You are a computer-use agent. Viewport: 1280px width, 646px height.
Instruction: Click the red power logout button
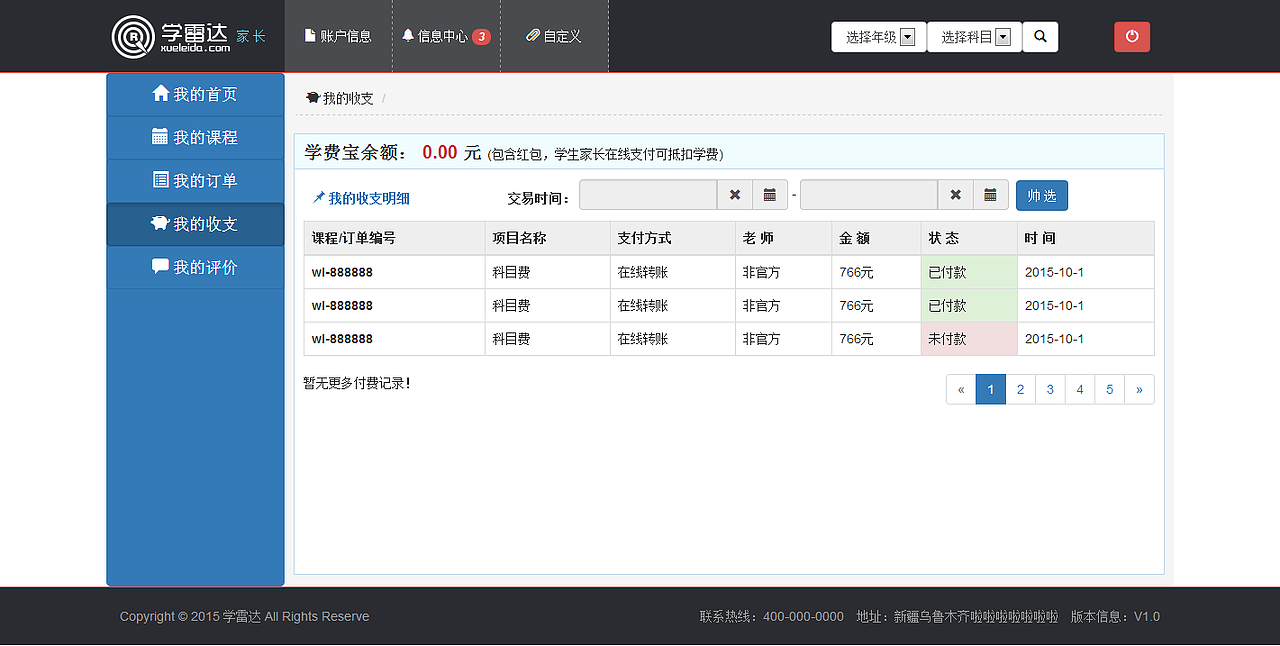pyautogui.click(x=1132, y=37)
